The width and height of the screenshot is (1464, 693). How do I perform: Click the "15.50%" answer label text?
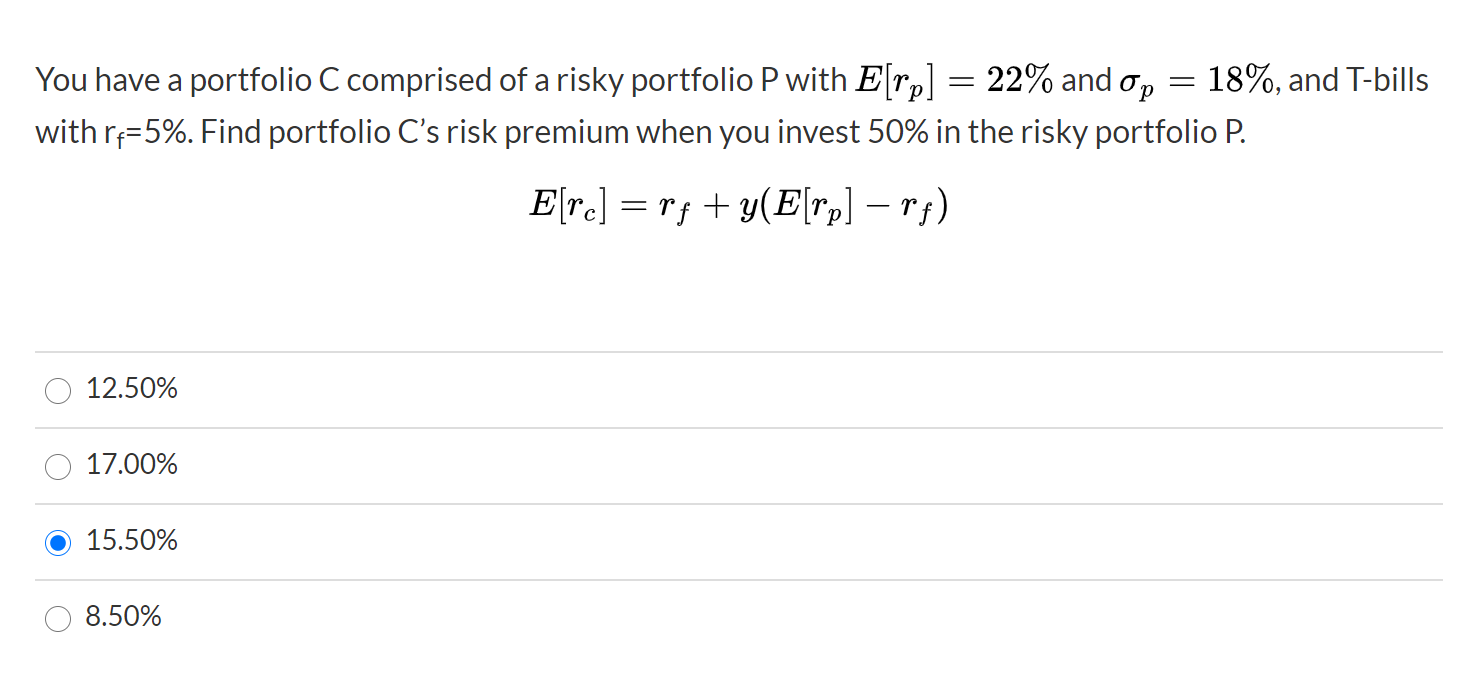tap(132, 541)
